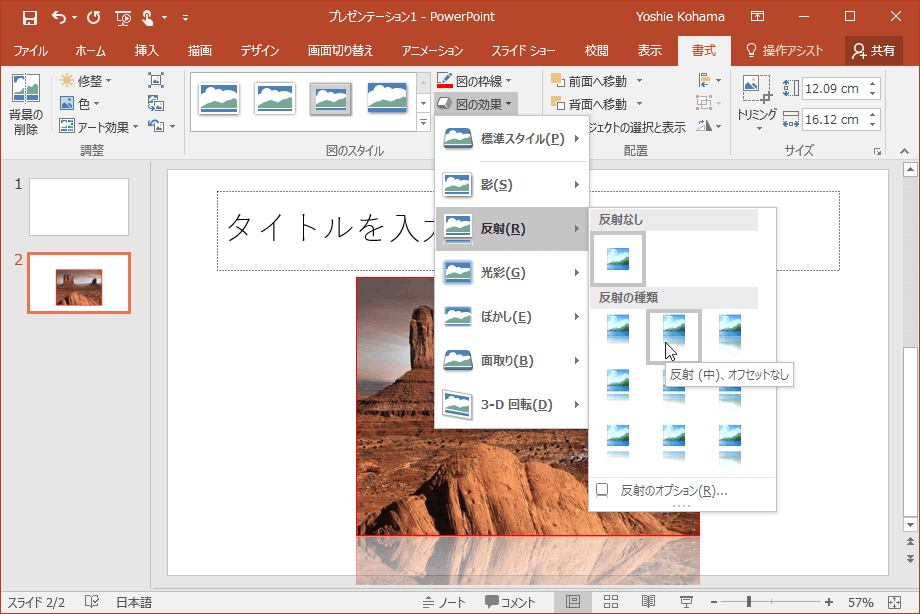Select the first picture style thumbnail
The image size is (920, 614).
click(x=219, y=98)
